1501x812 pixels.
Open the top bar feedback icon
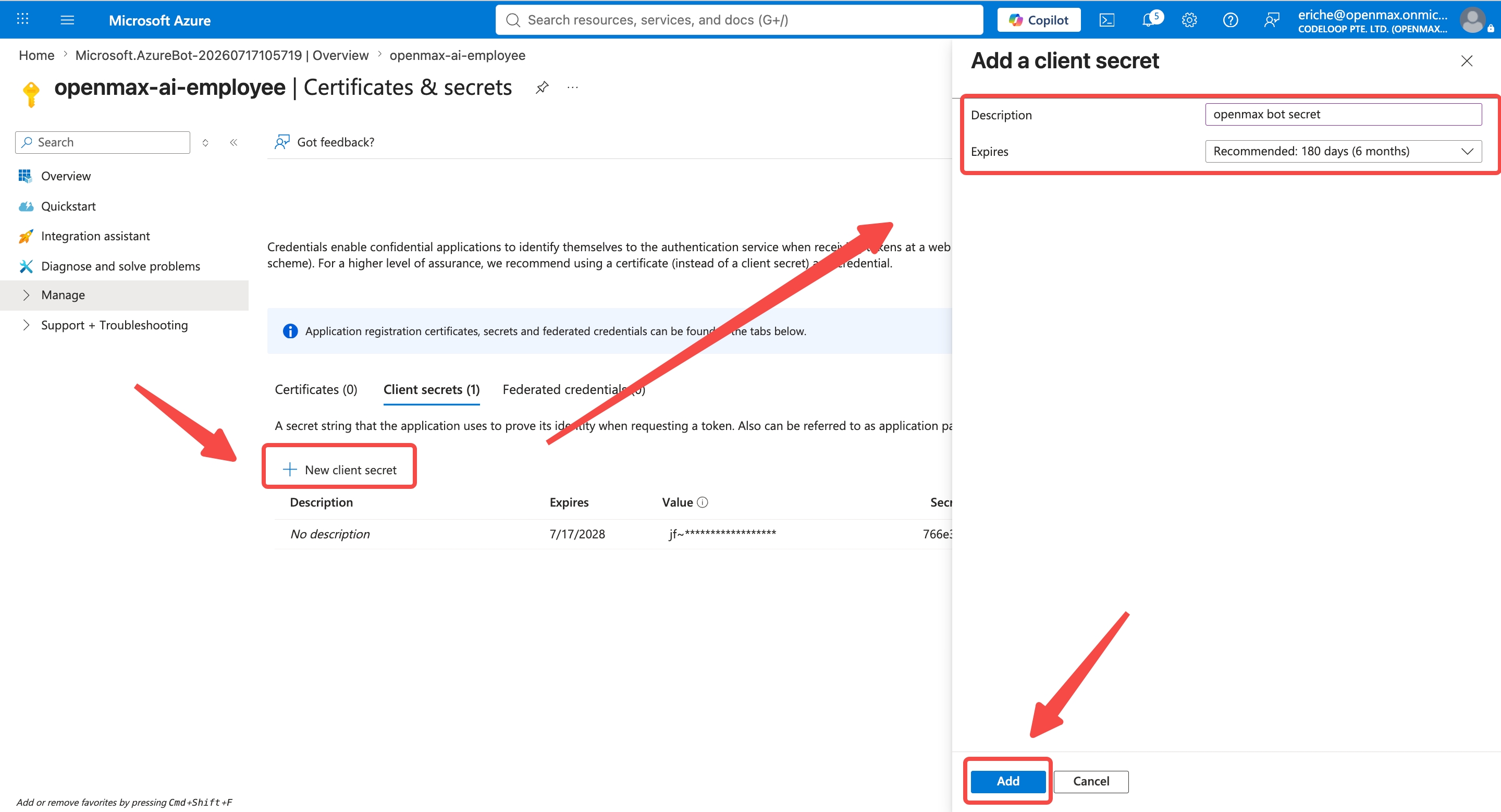[1272, 20]
